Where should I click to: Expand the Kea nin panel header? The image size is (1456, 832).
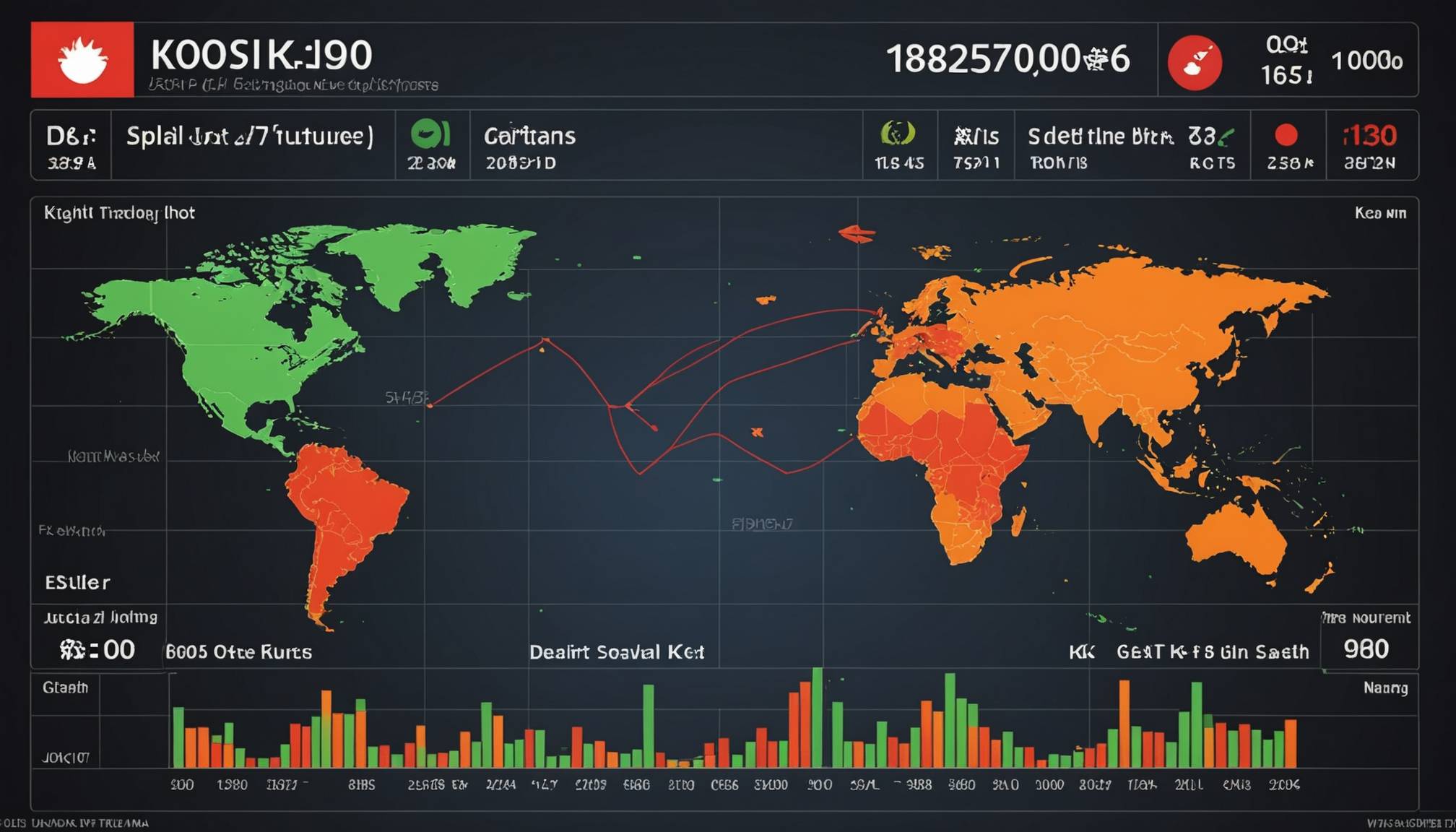coord(1380,213)
